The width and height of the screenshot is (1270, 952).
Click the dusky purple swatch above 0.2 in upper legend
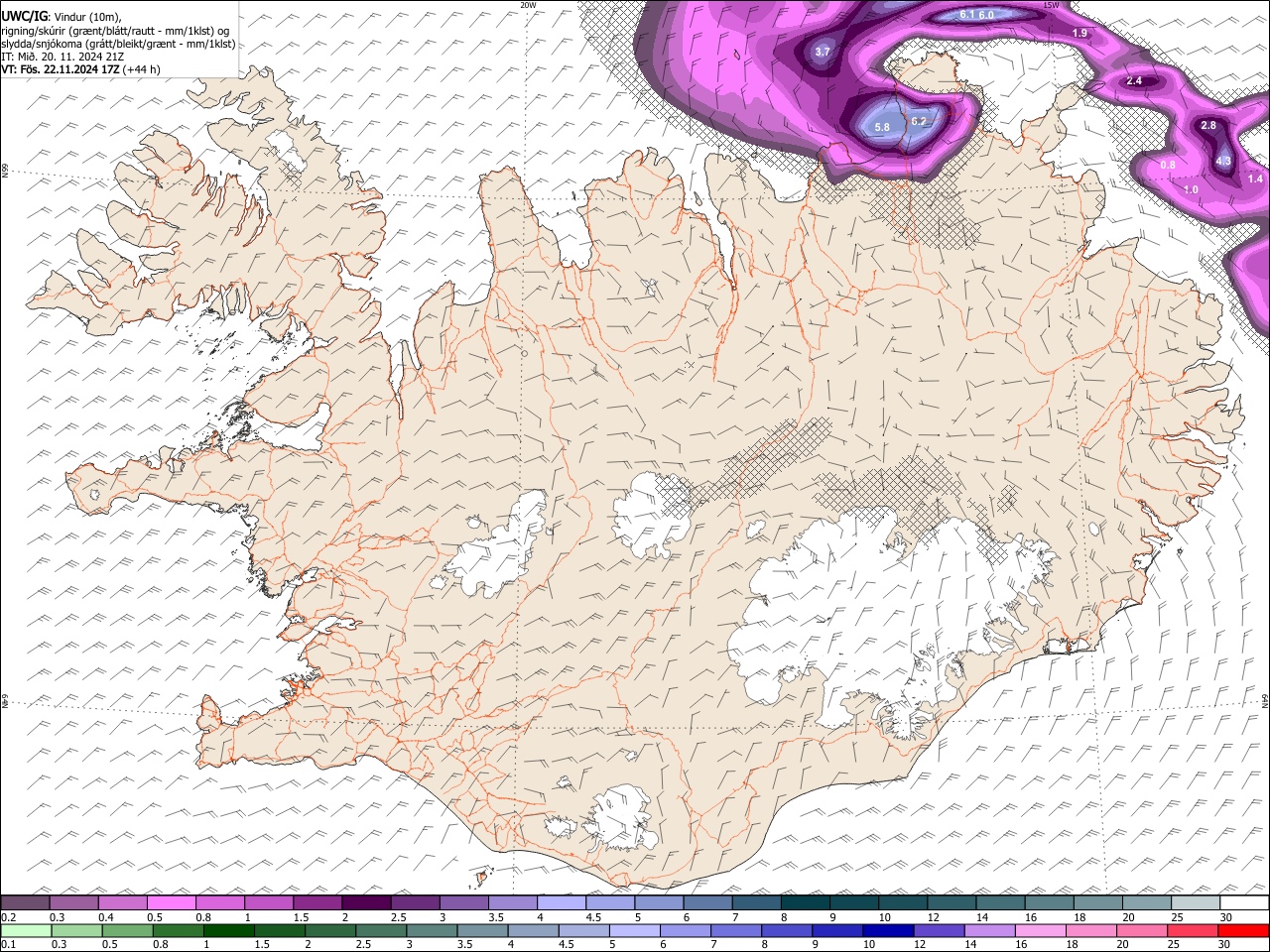coord(25,902)
